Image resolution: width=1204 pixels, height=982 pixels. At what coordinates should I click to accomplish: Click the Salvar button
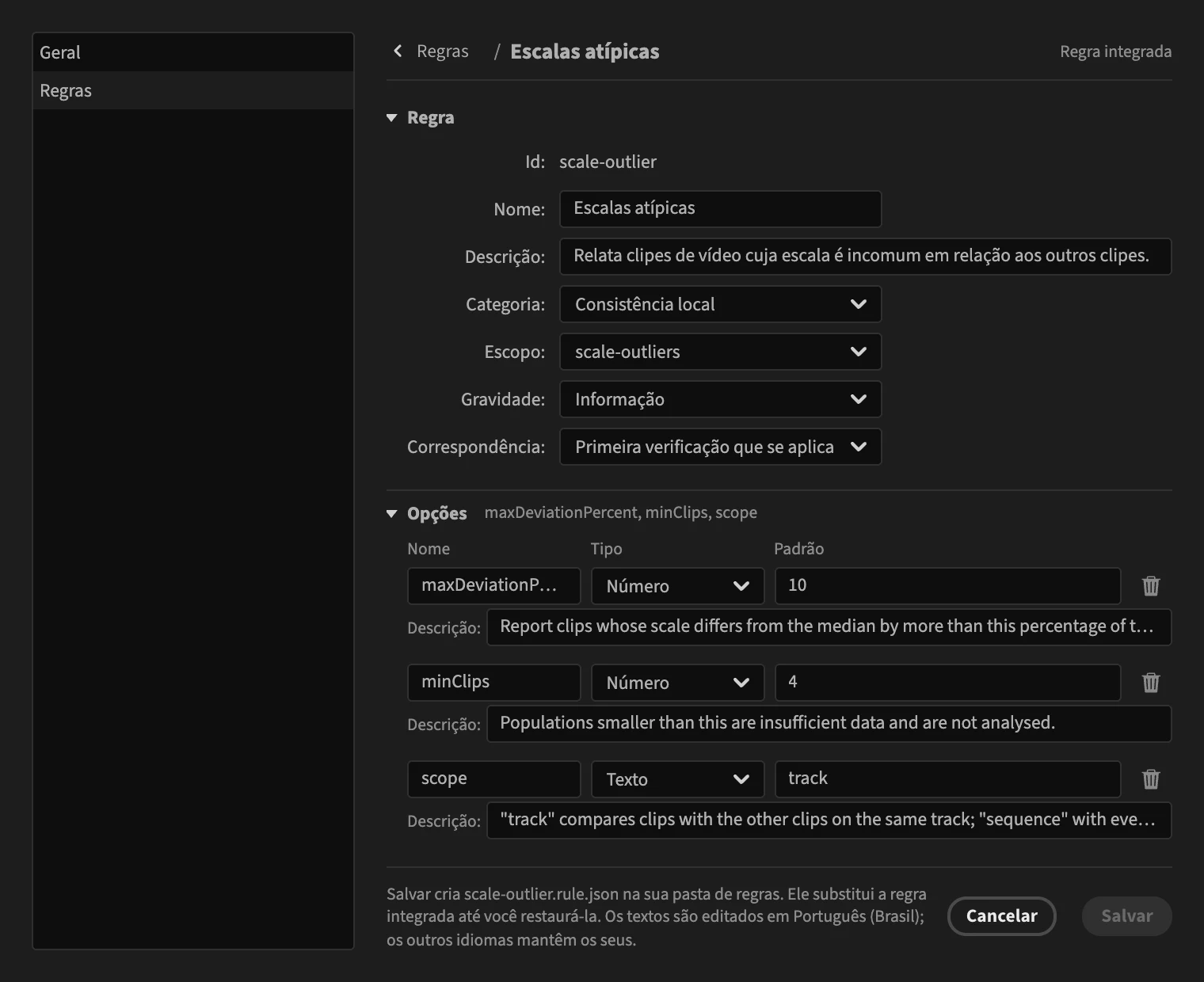coord(1126,915)
